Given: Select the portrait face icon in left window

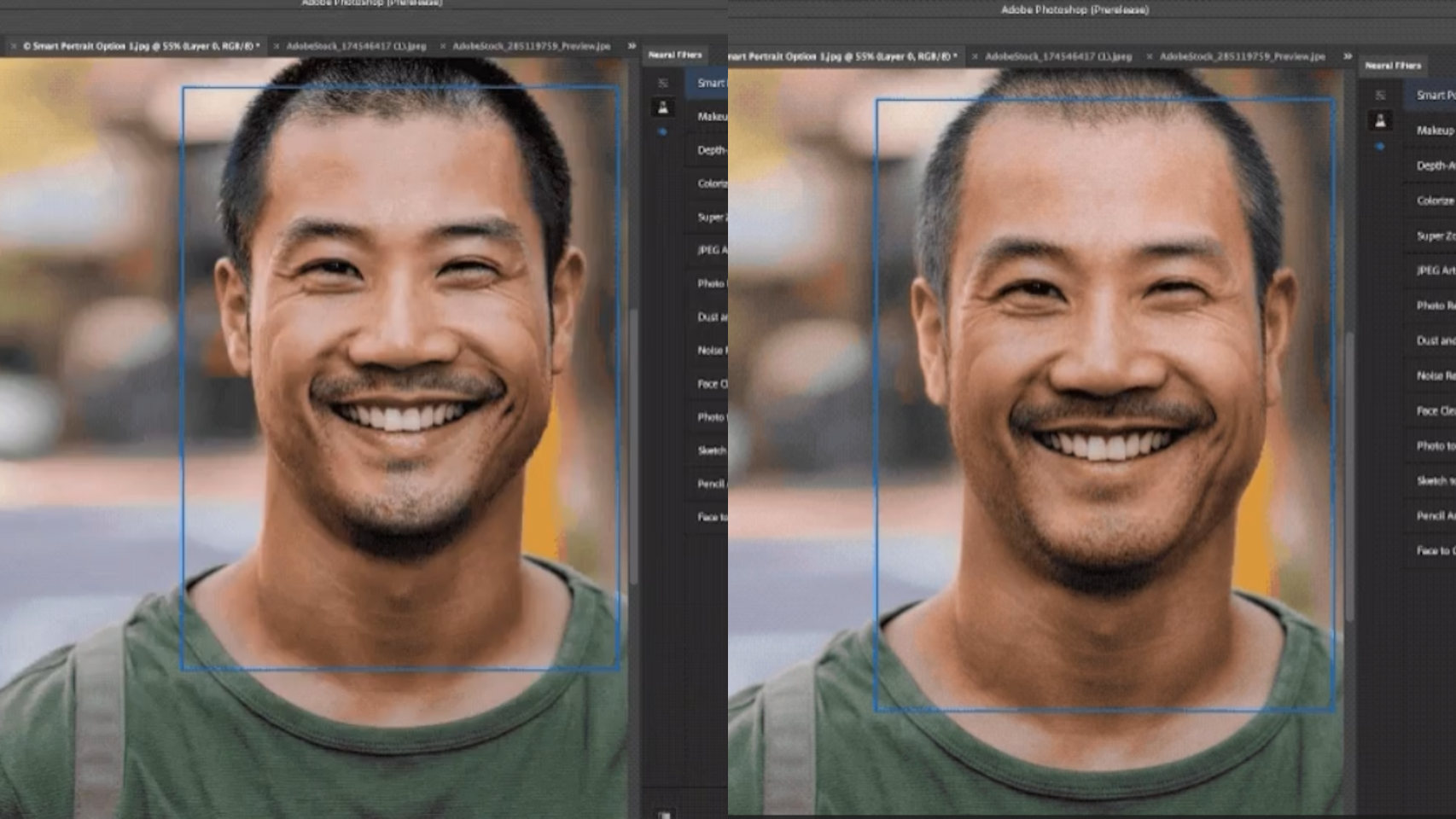Looking at the screenshot, I should pyautogui.click(x=663, y=107).
